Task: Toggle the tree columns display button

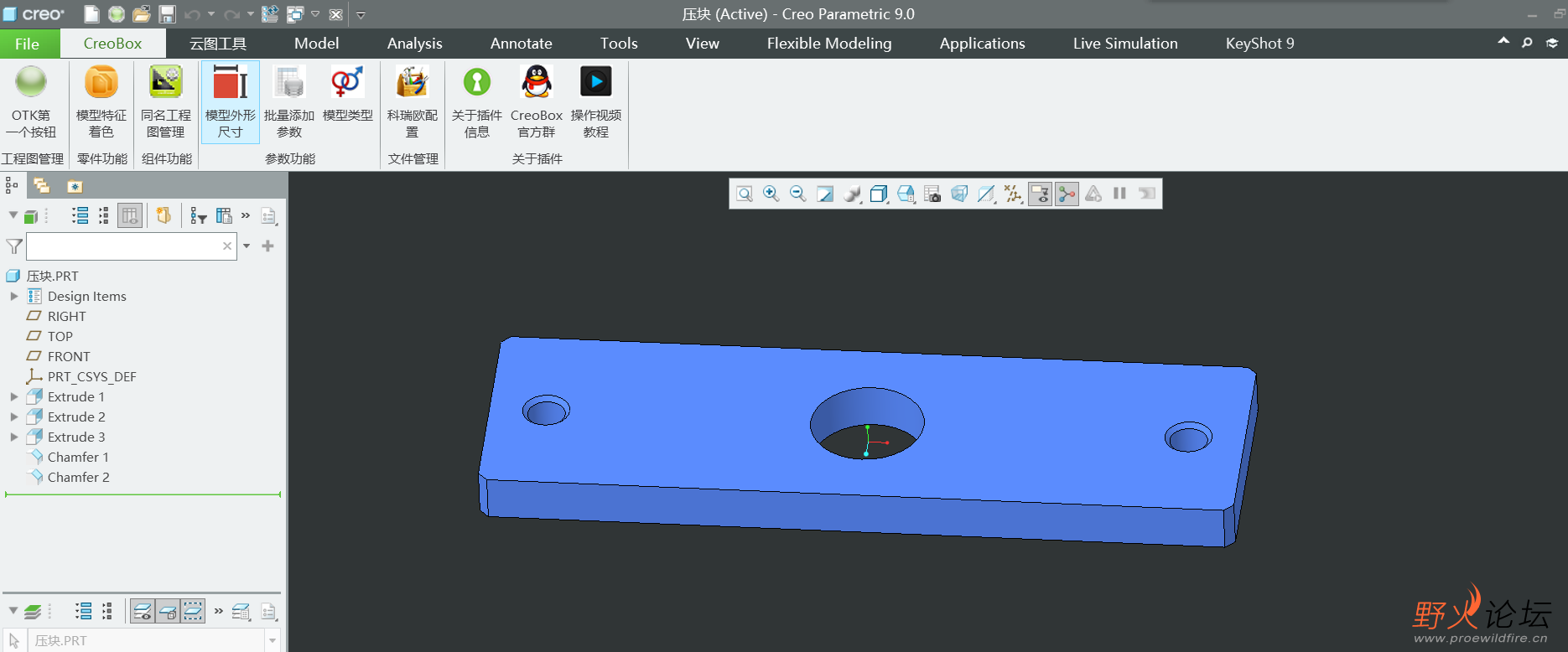Action: 130,216
